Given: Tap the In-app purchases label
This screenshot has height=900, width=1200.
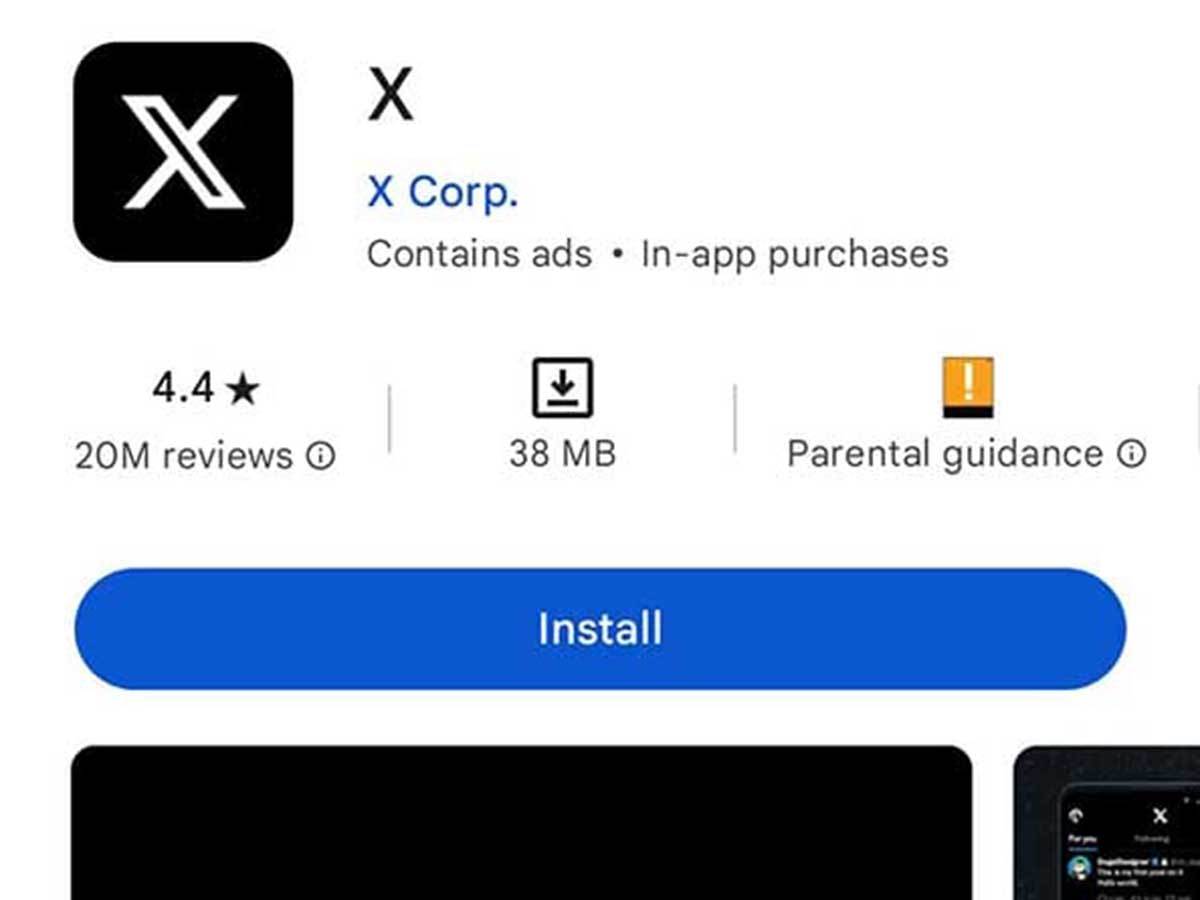Looking at the screenshot, I should [x=795, y=254].
